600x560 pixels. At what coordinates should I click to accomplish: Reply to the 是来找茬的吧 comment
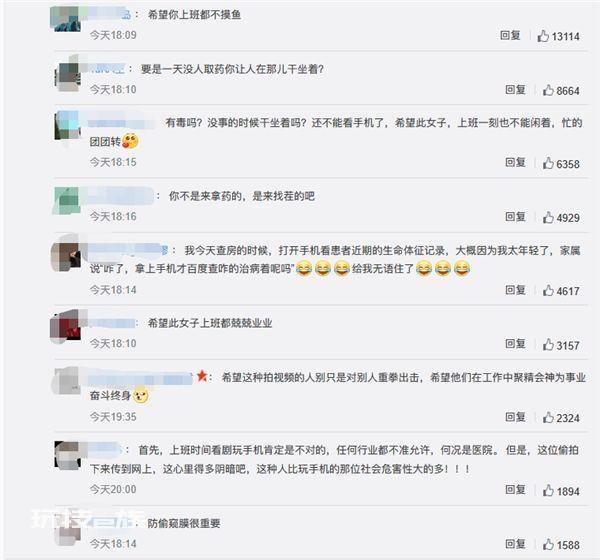point(515,217)
